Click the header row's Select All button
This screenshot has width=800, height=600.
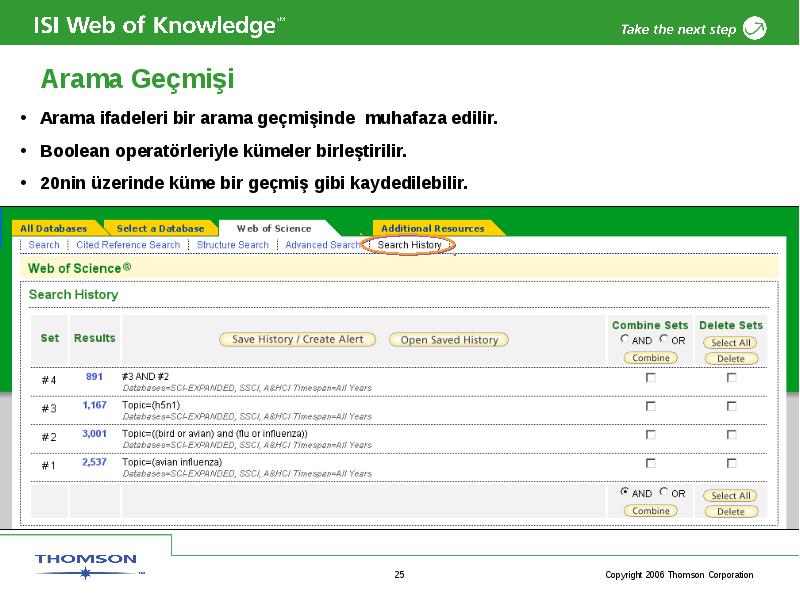[731, 343]
